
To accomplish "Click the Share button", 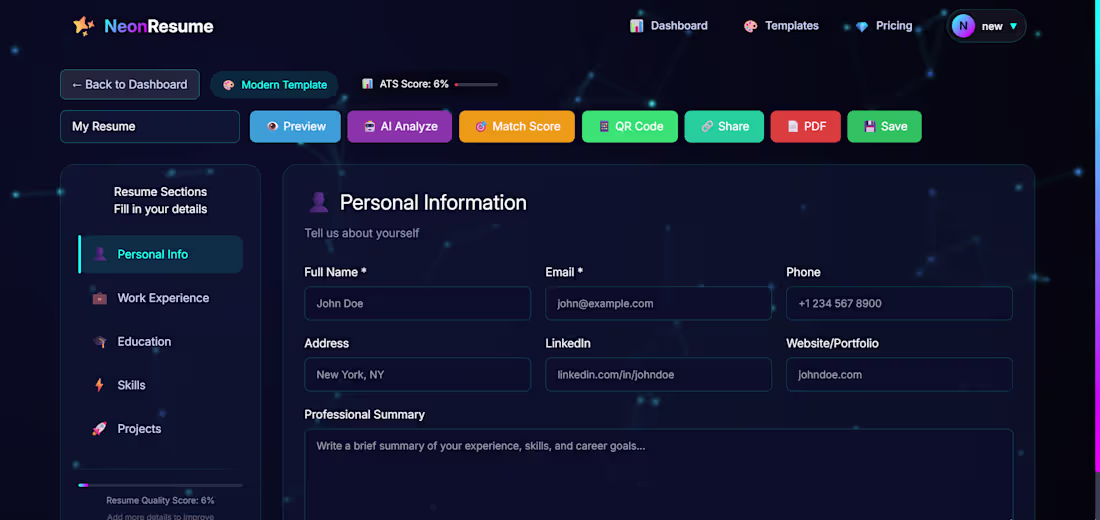I will pyautogui.click(x=724, y=126).
